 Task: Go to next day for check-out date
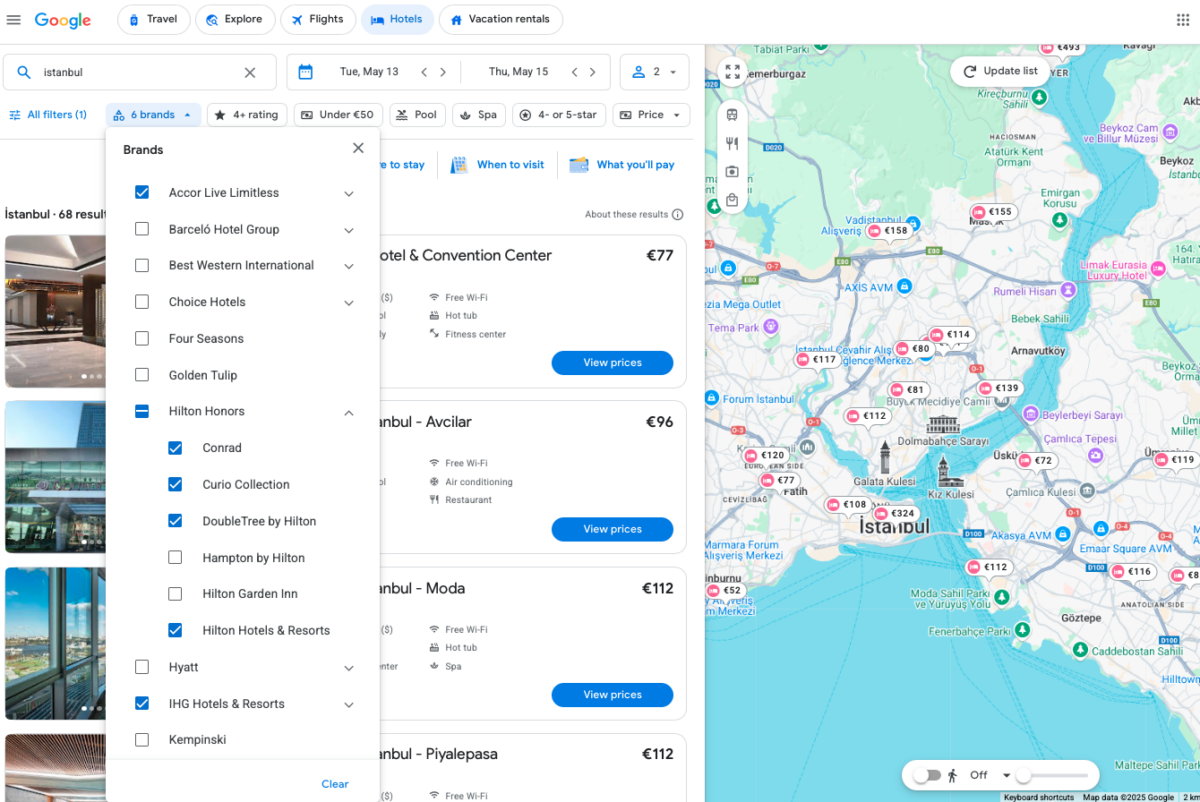pos(593,72)
